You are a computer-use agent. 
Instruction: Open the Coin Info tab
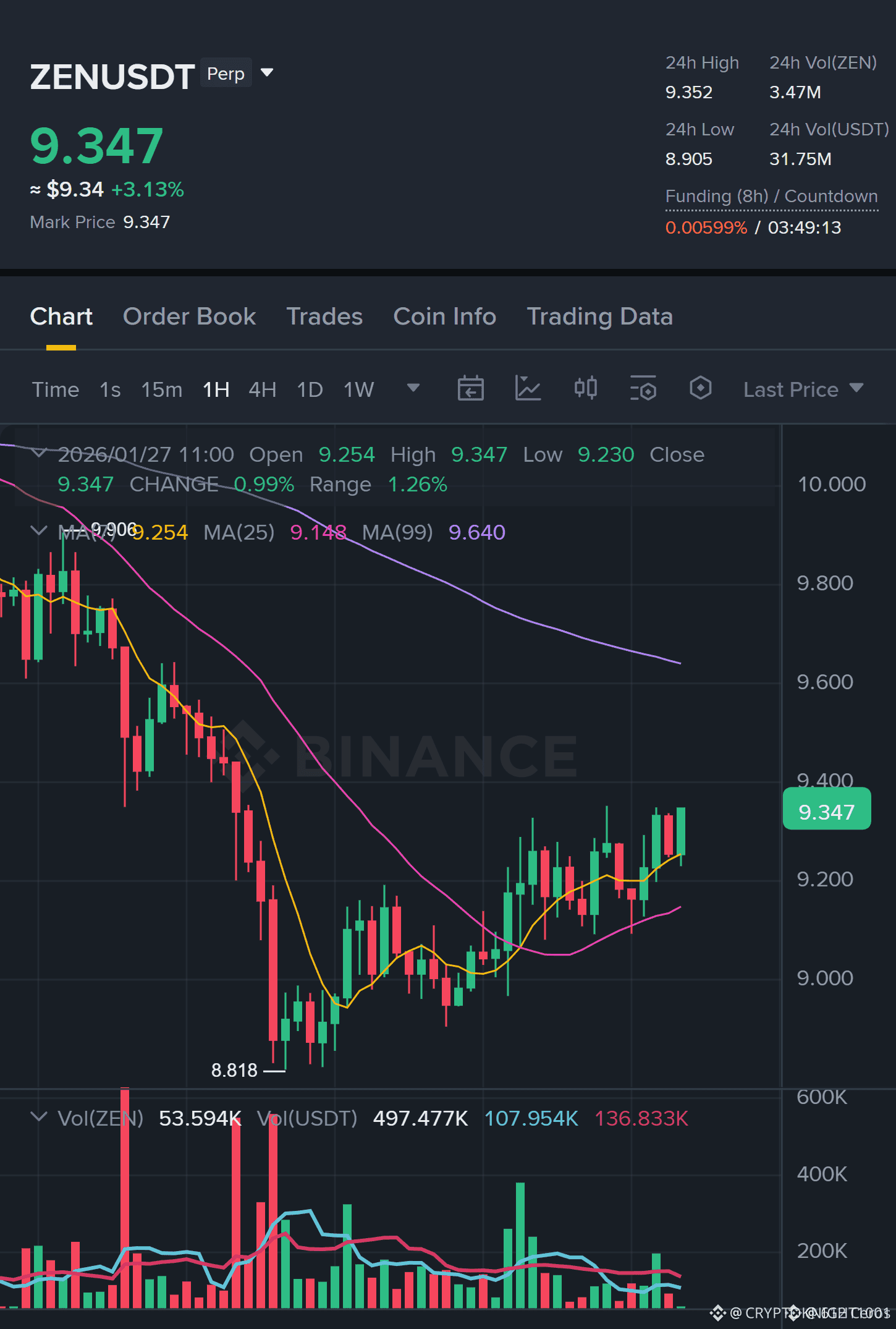pyautogui.click(x=444, y=316)
